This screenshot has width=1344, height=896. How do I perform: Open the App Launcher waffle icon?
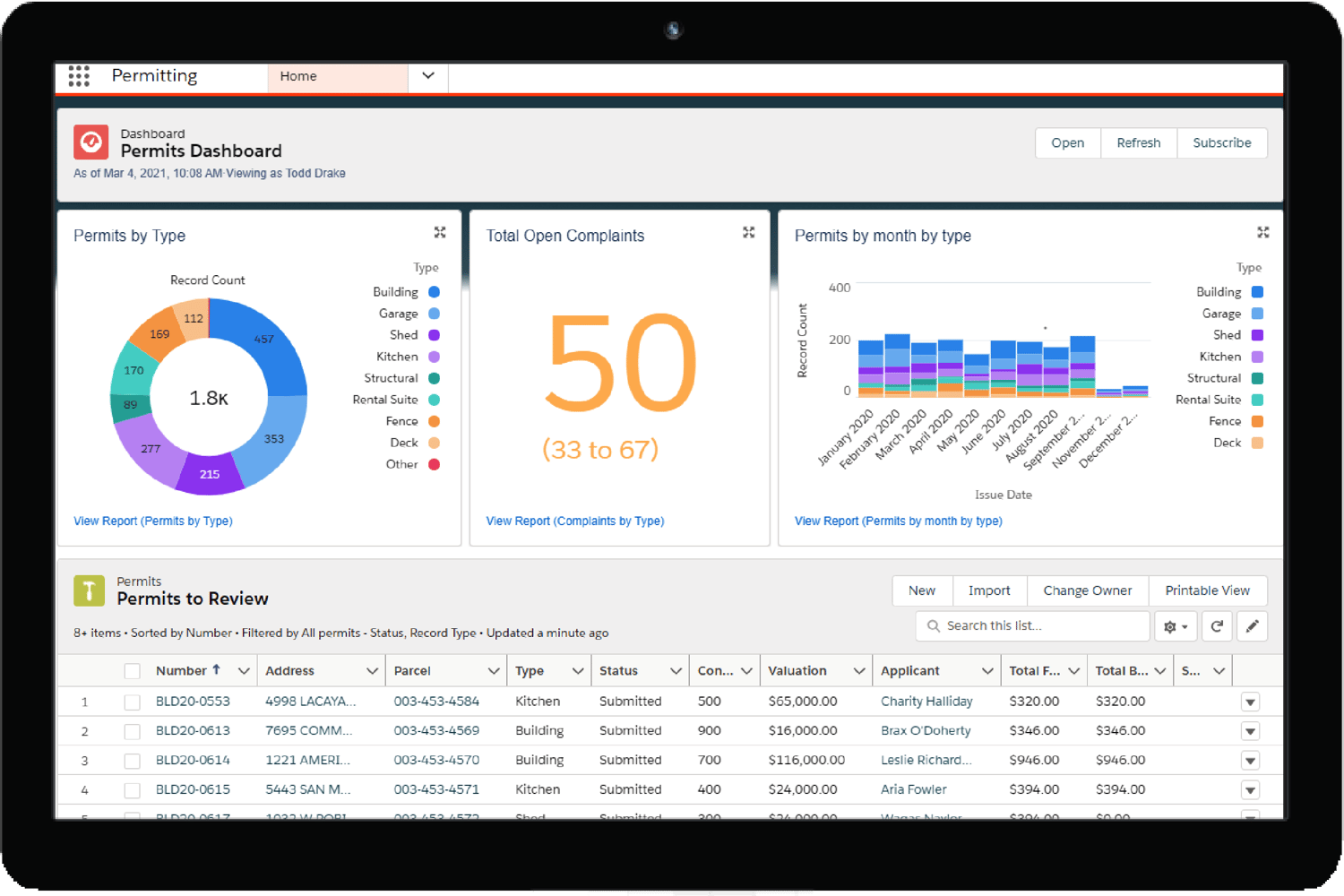click(x=79, y=76)
